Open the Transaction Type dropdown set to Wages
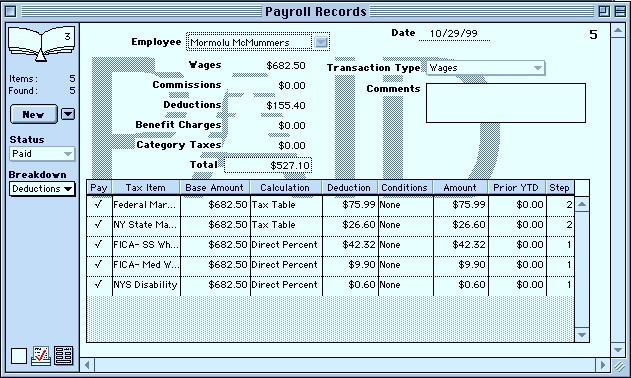Image resolution: width=631 pixels, height=378 pixels. [486, 68]
